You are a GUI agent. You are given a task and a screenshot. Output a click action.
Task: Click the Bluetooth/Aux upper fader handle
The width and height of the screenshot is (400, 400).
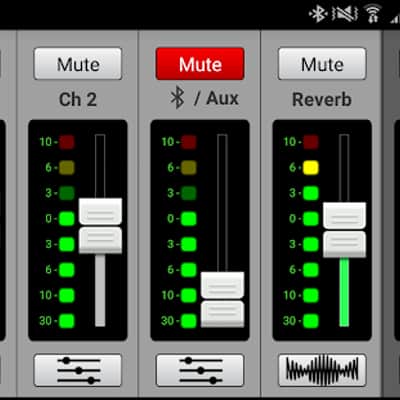222,285
